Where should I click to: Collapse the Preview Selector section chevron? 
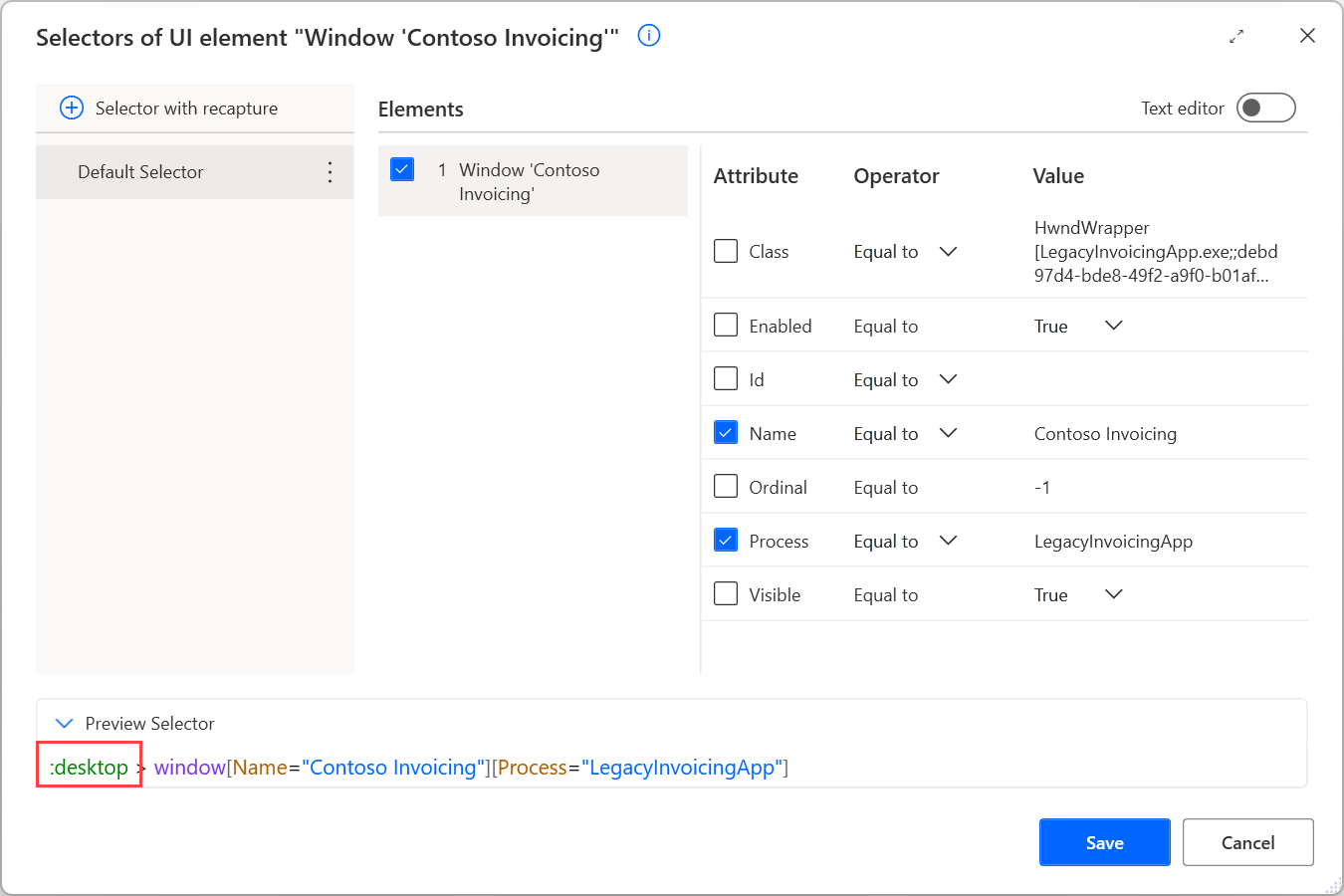coord(65,724)
